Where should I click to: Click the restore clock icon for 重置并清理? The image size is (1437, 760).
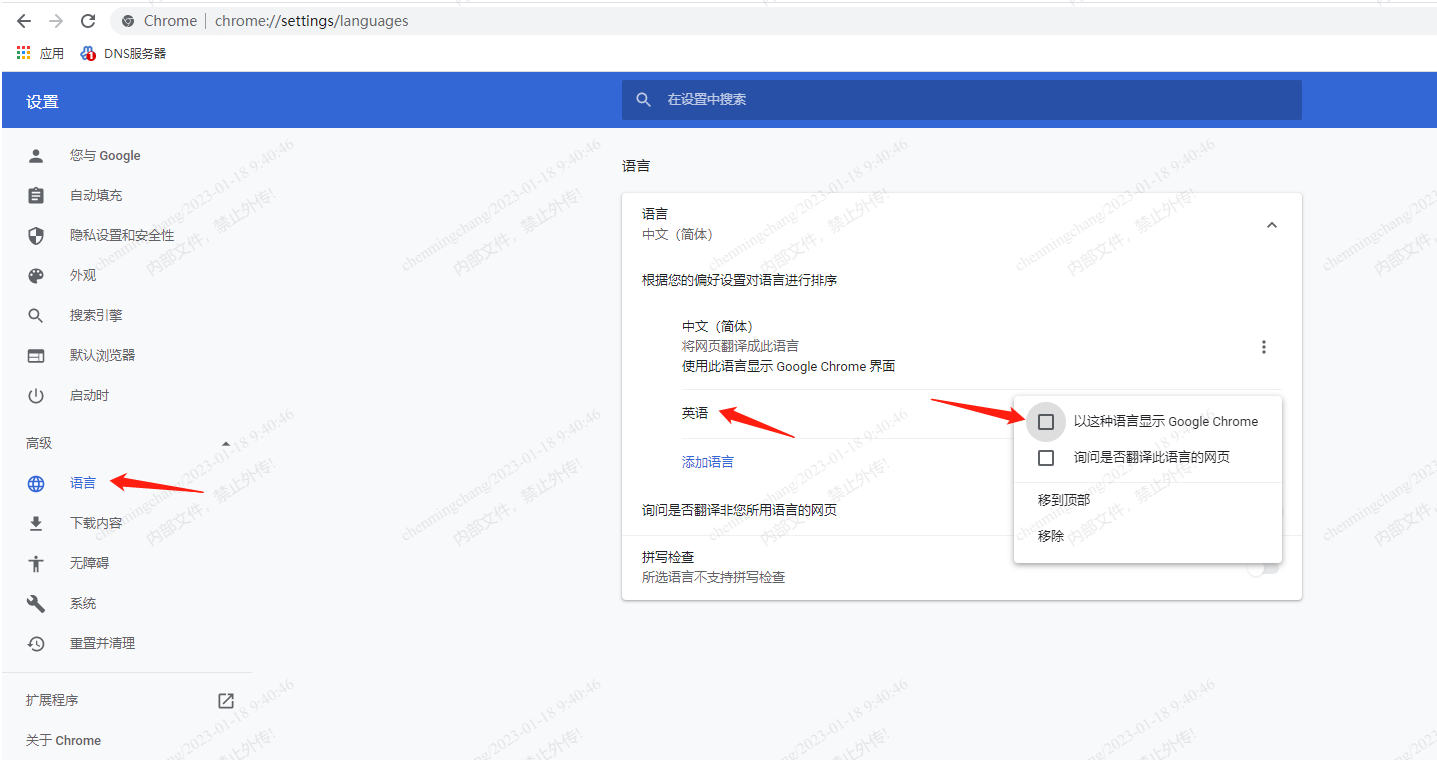(36, 643)
